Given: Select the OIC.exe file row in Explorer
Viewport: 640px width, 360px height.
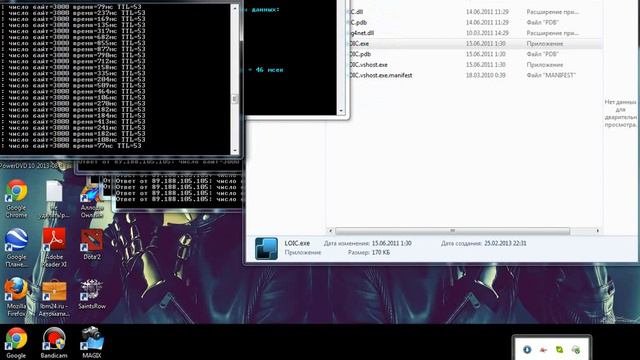Looking at the screenshot, I should (x=476, y=44).
